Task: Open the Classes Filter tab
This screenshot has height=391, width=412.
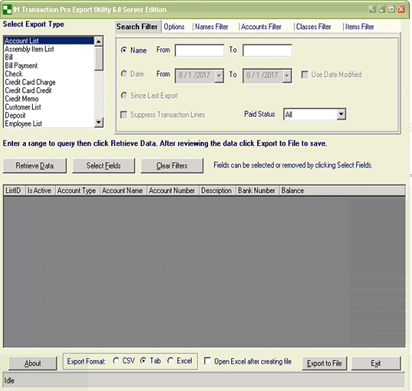Action: click(313, 27)
